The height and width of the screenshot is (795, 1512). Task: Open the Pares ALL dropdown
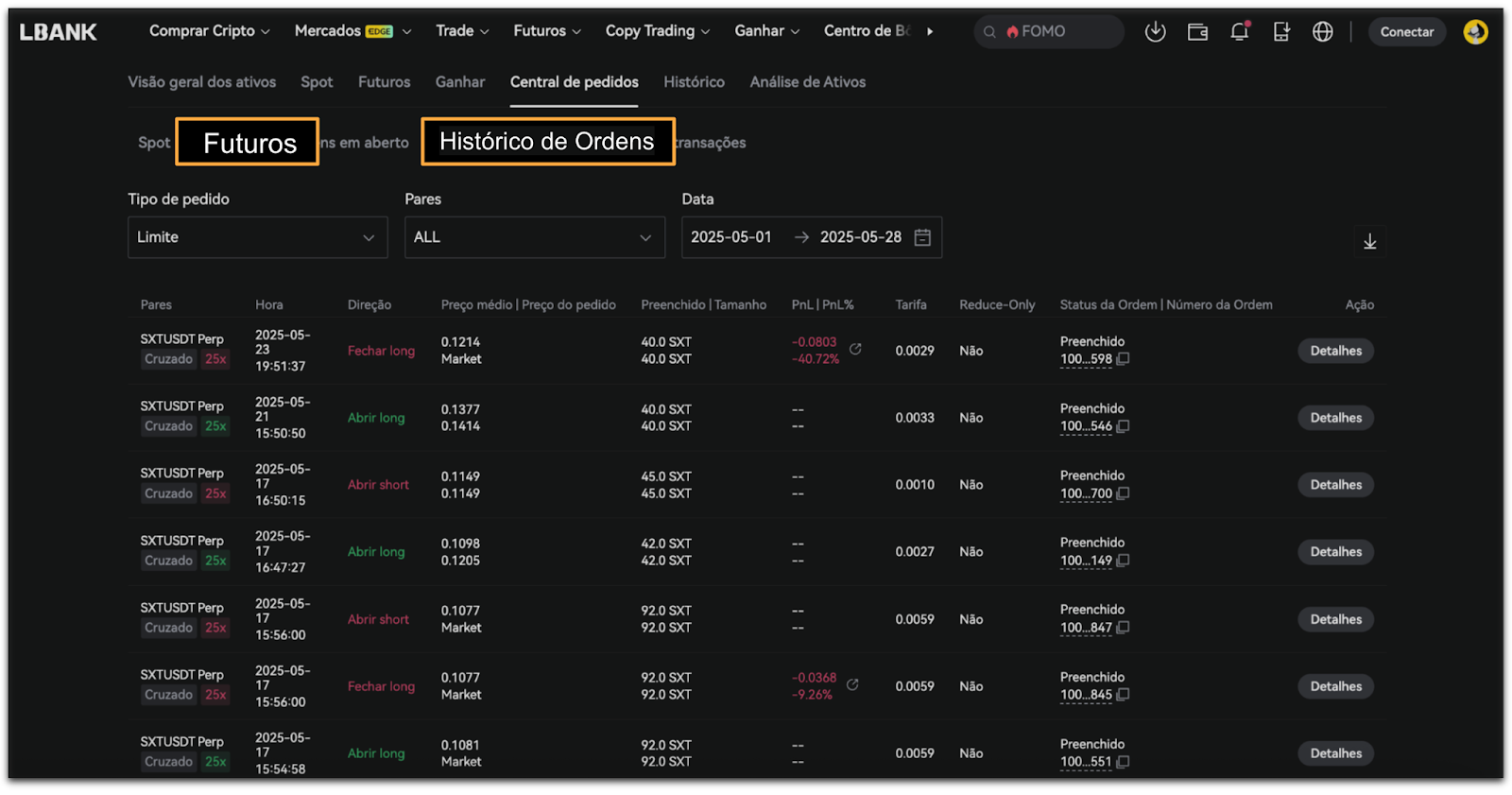pyautogui.click(x=534, y=237)
